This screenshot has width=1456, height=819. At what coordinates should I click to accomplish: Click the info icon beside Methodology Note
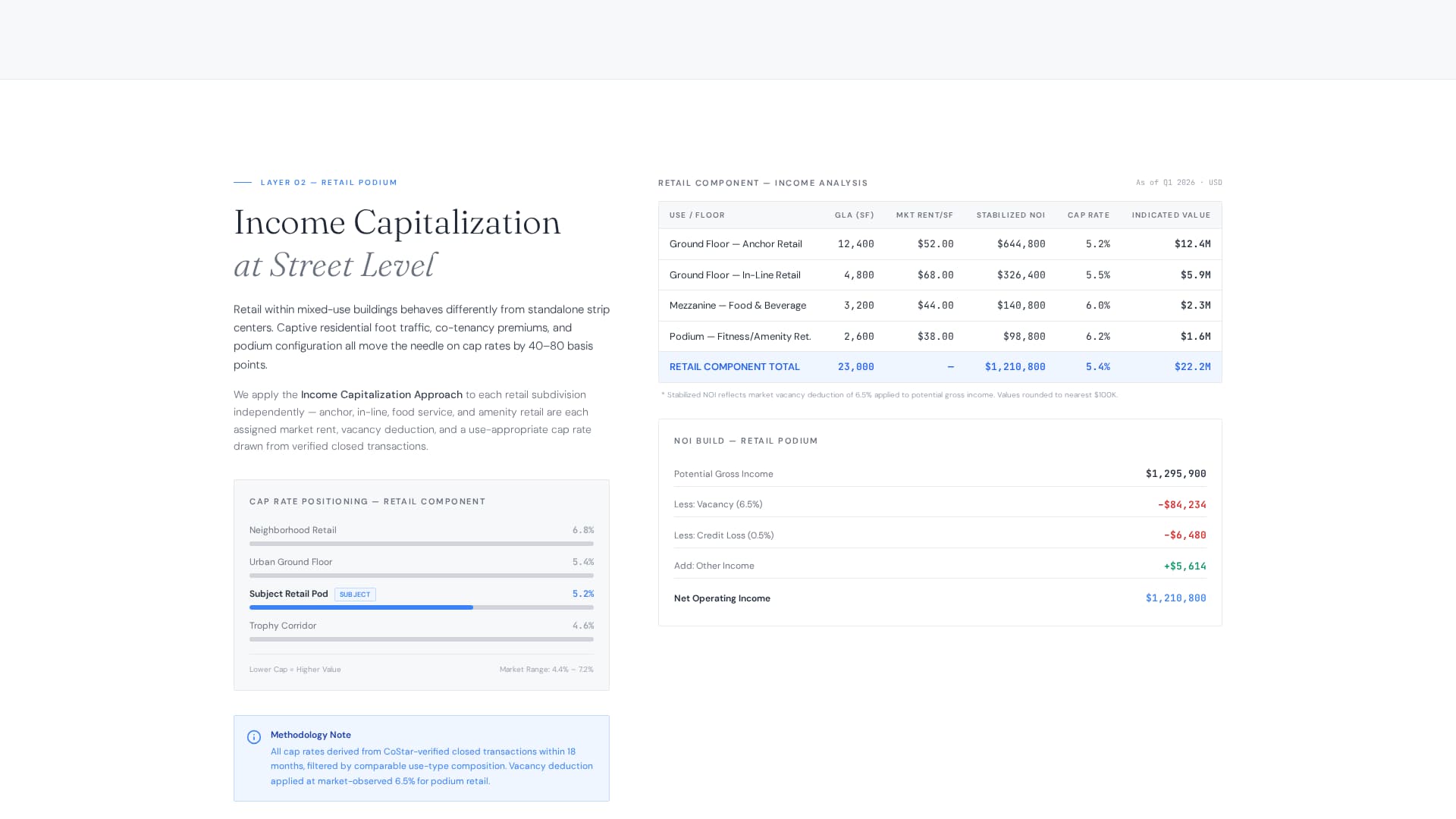pos(253,736)
